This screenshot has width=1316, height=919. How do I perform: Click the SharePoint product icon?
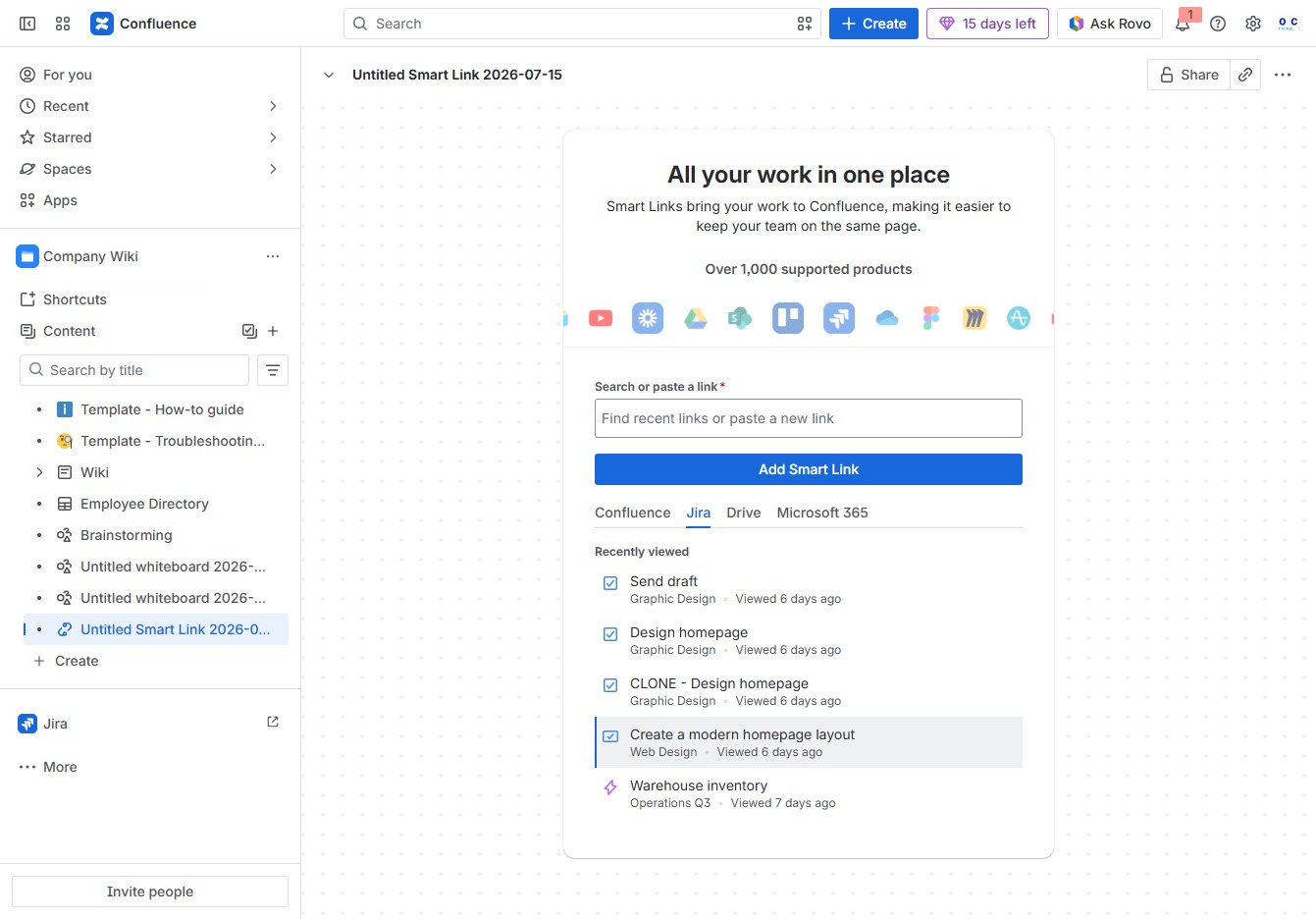[740, 318]
